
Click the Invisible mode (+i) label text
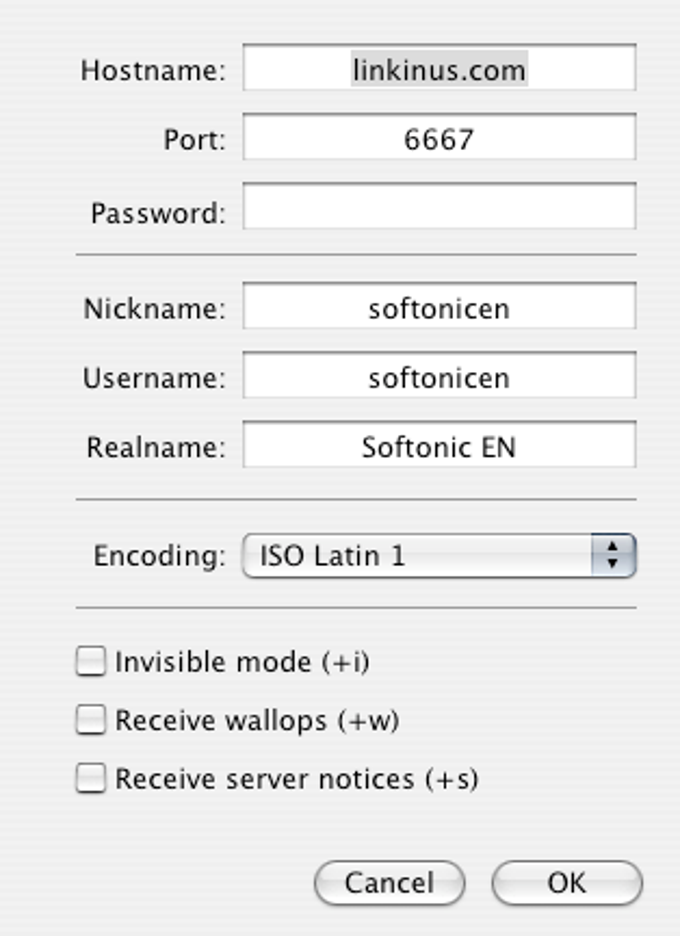coord(242,662)
